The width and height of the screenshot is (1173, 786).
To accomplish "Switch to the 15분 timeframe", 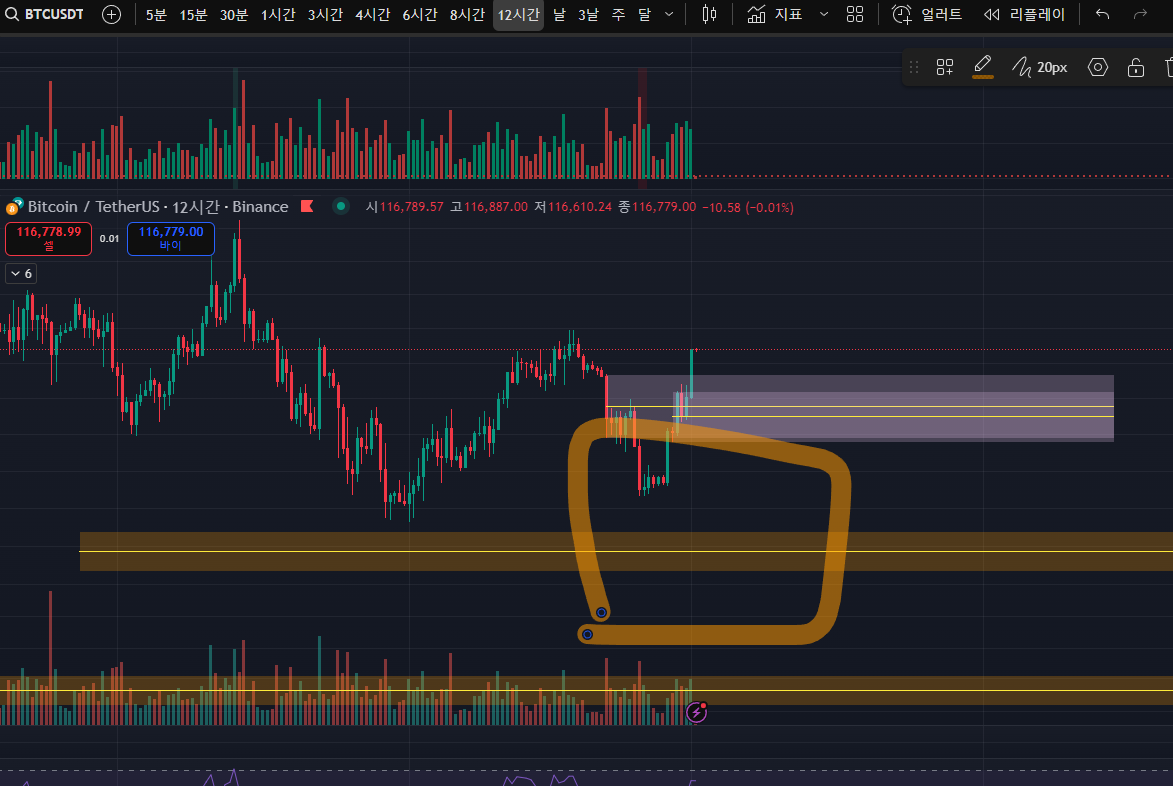I will click(193, 14).
